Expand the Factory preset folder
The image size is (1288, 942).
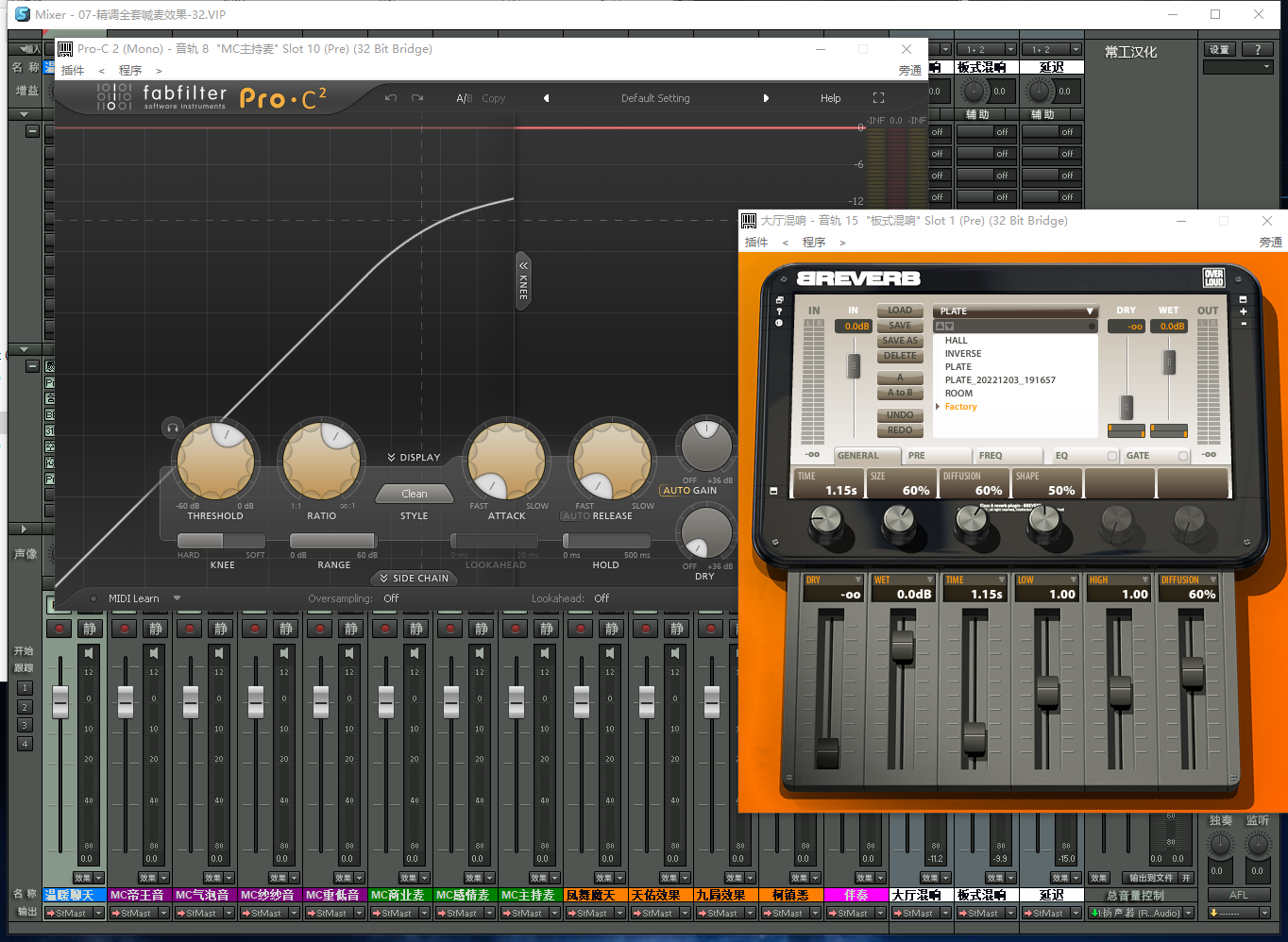[938, 407]
